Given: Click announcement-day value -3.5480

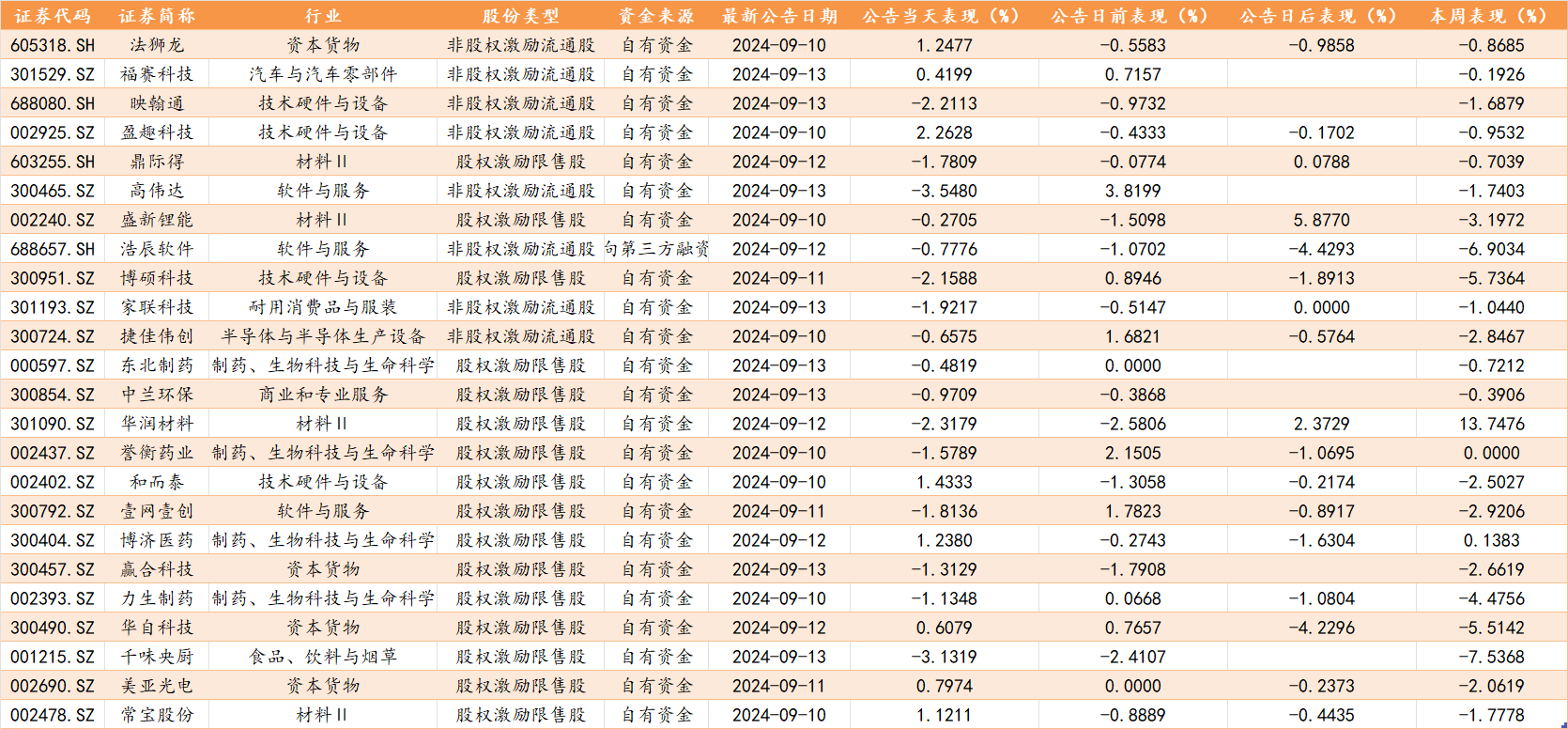Looking at the screenshot, I should [945, 191].
